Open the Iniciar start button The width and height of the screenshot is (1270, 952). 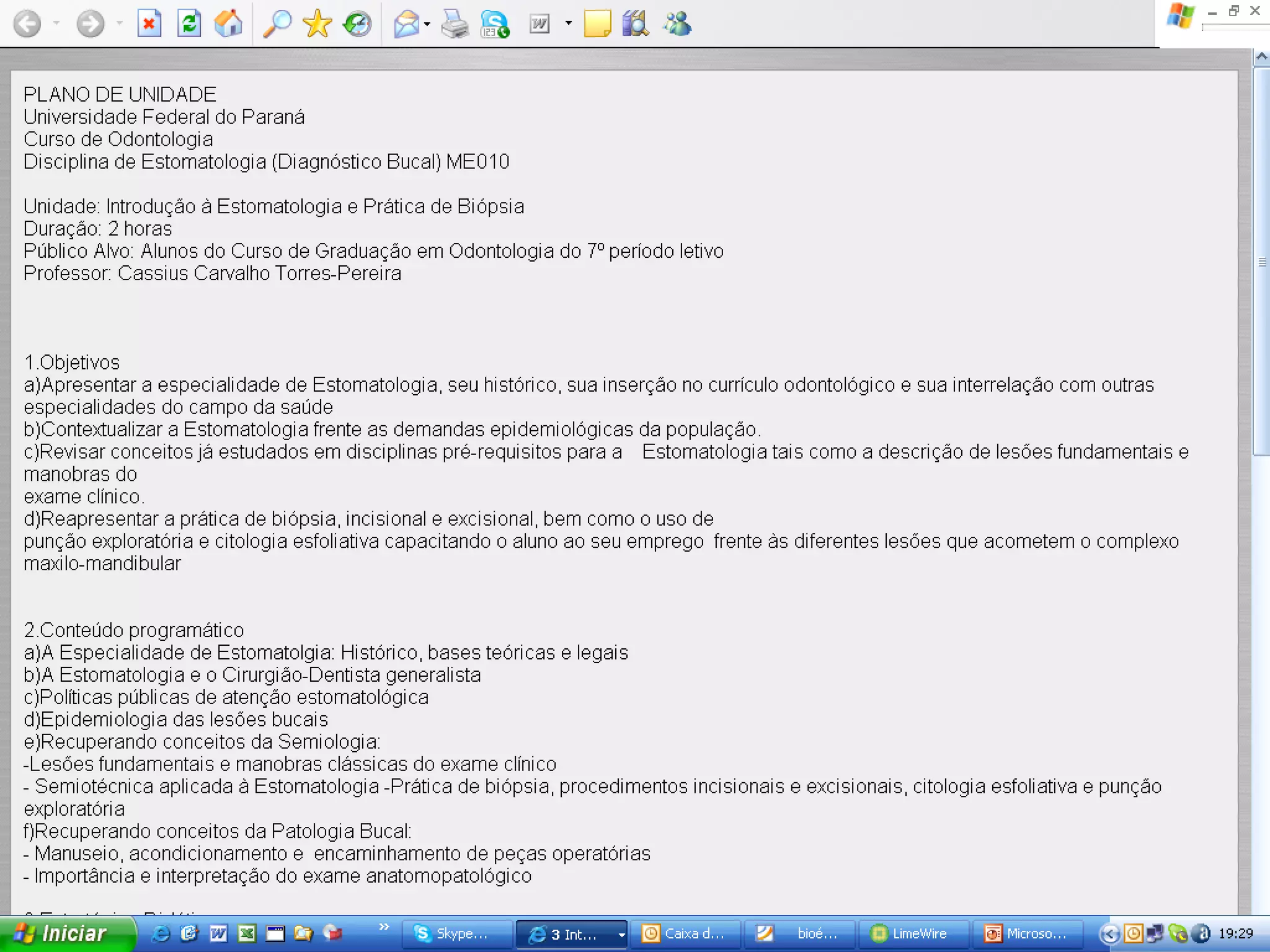tap(65, 934)
